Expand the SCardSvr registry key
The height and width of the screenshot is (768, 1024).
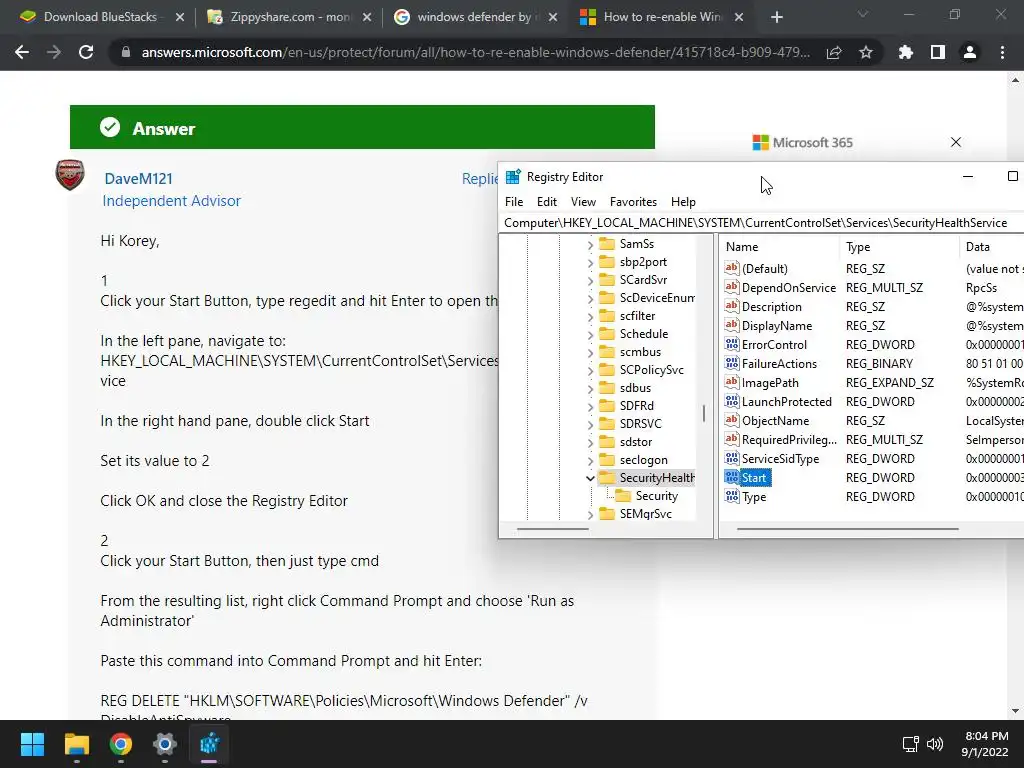tap(590, 280)
